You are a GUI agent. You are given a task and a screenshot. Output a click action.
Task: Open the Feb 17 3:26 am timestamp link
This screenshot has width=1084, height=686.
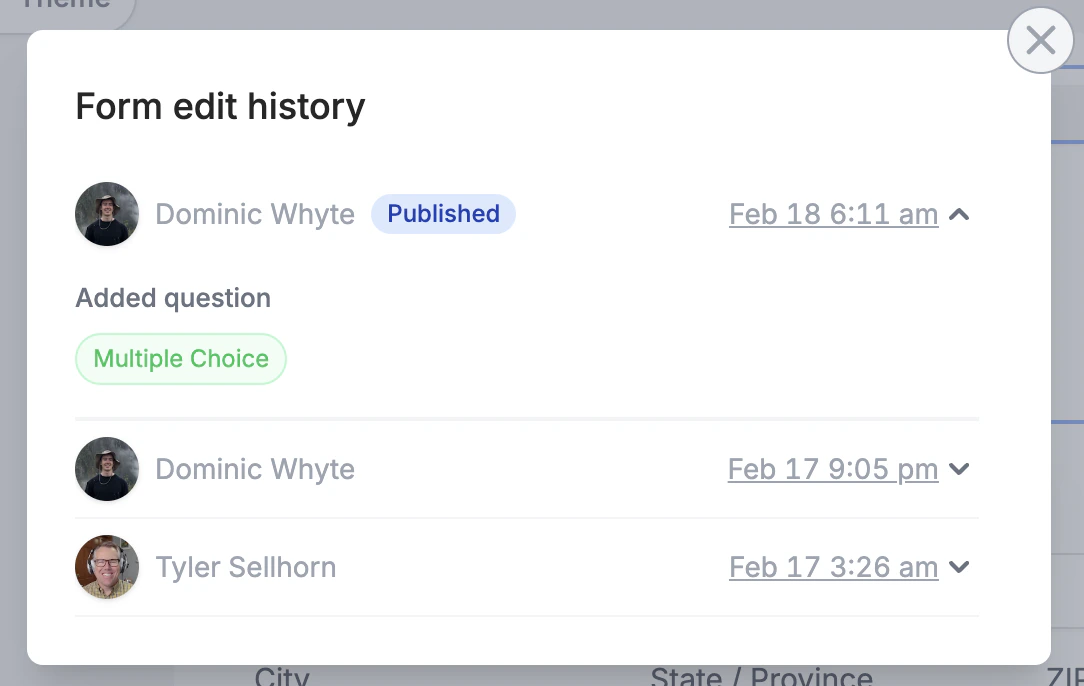833,567
